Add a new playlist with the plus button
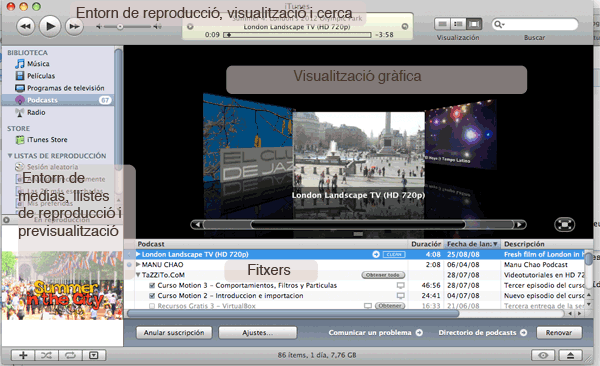 [23, 355]
